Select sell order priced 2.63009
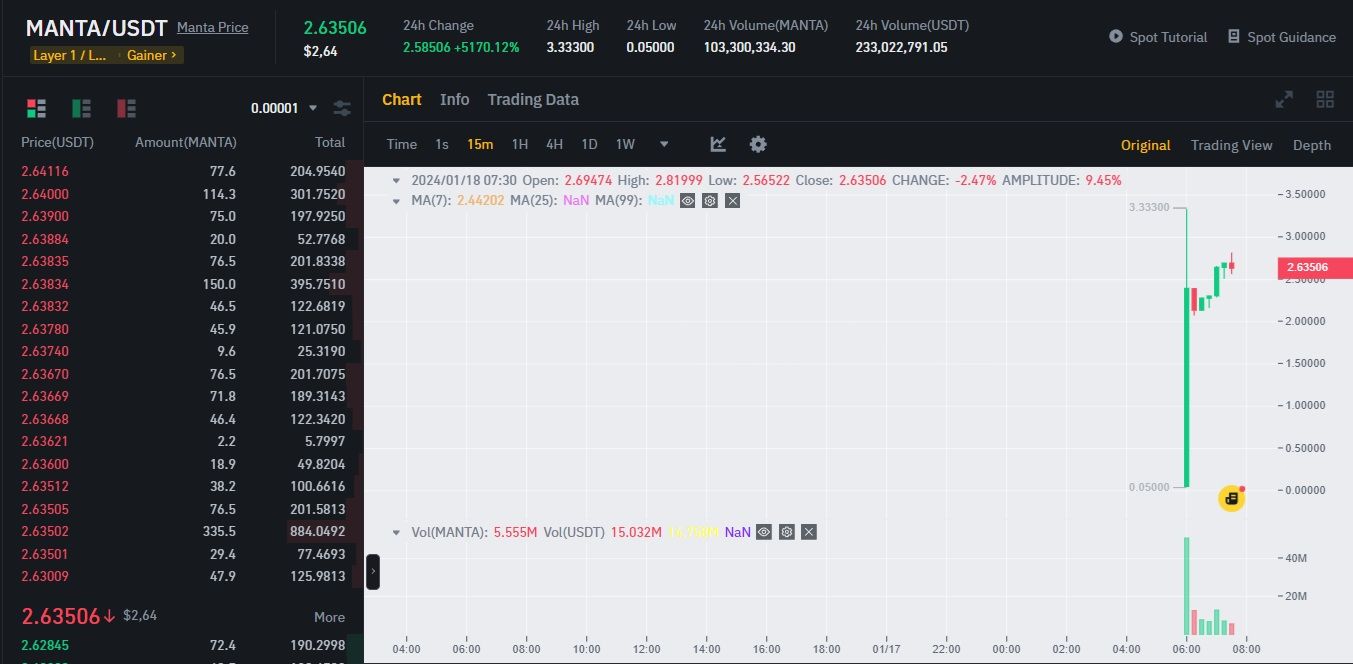This screenshot has height=664, width=1353. coord(183,576)
